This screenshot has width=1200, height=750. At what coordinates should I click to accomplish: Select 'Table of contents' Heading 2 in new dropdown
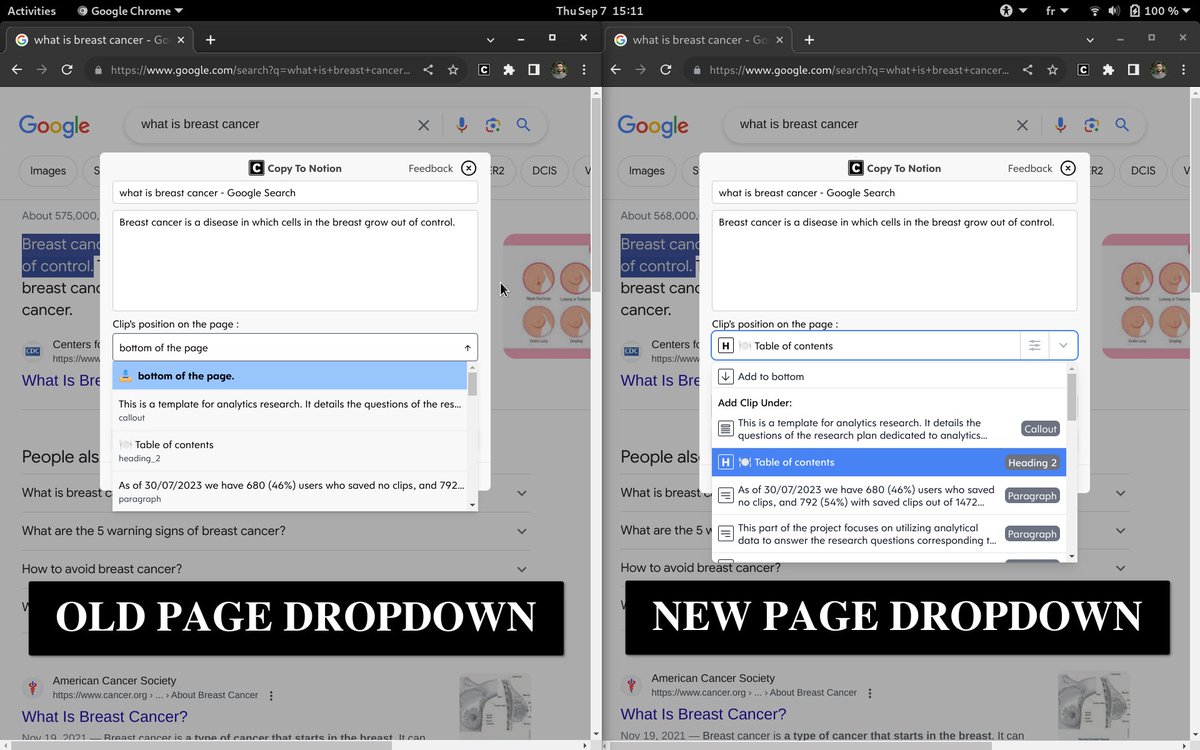pos(888,462)
